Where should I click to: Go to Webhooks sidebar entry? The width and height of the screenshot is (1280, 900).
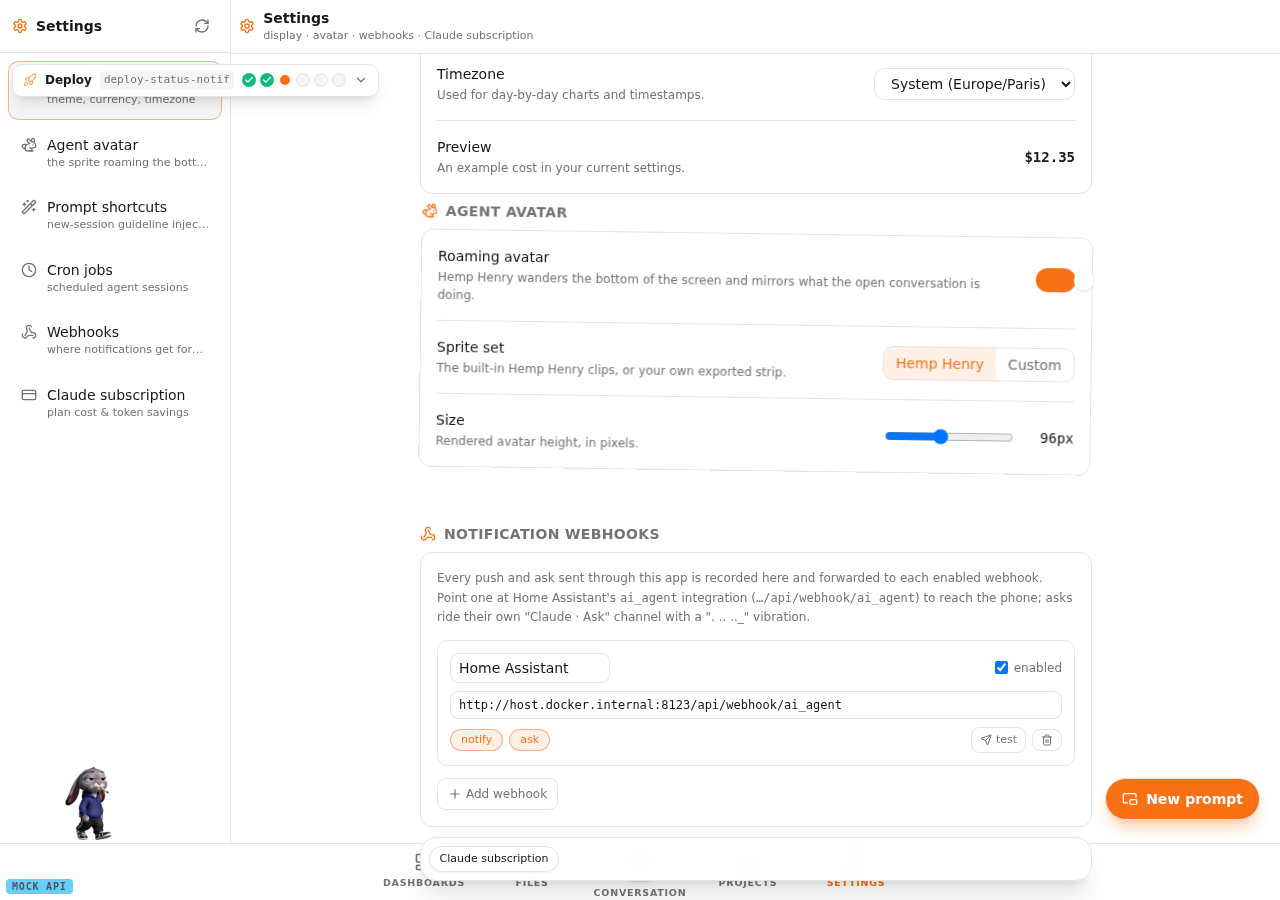[115, 339]
